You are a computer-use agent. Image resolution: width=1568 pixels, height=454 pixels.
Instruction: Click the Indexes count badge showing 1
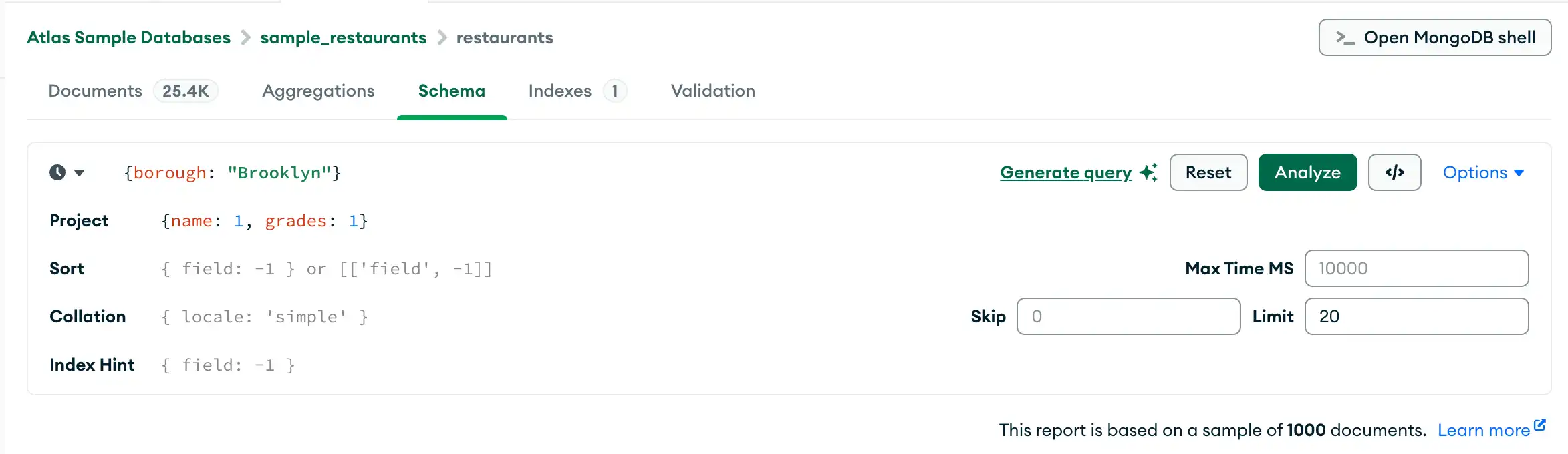click(x=614, y=91)
